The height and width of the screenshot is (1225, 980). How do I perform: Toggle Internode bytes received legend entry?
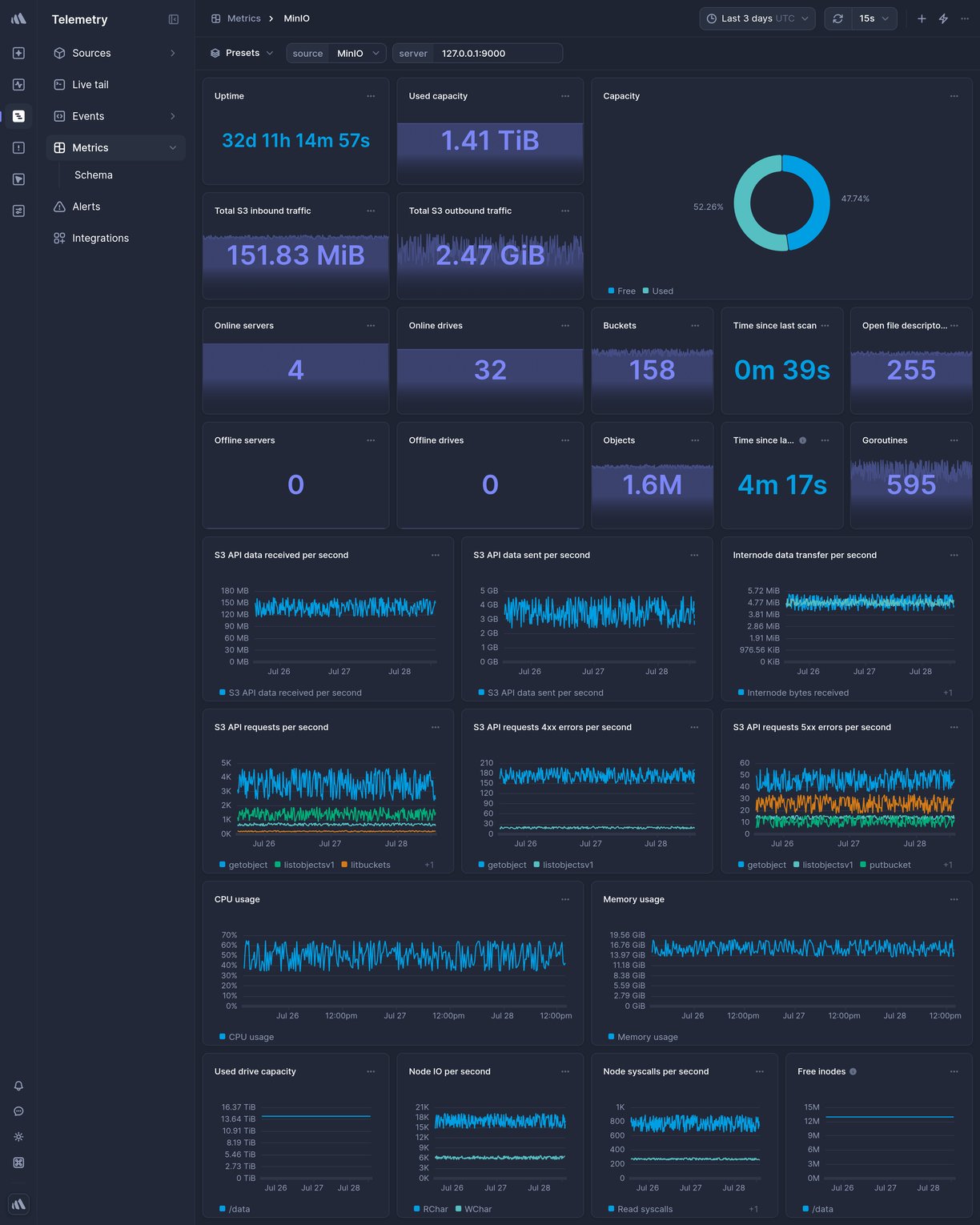coord(793,693)
